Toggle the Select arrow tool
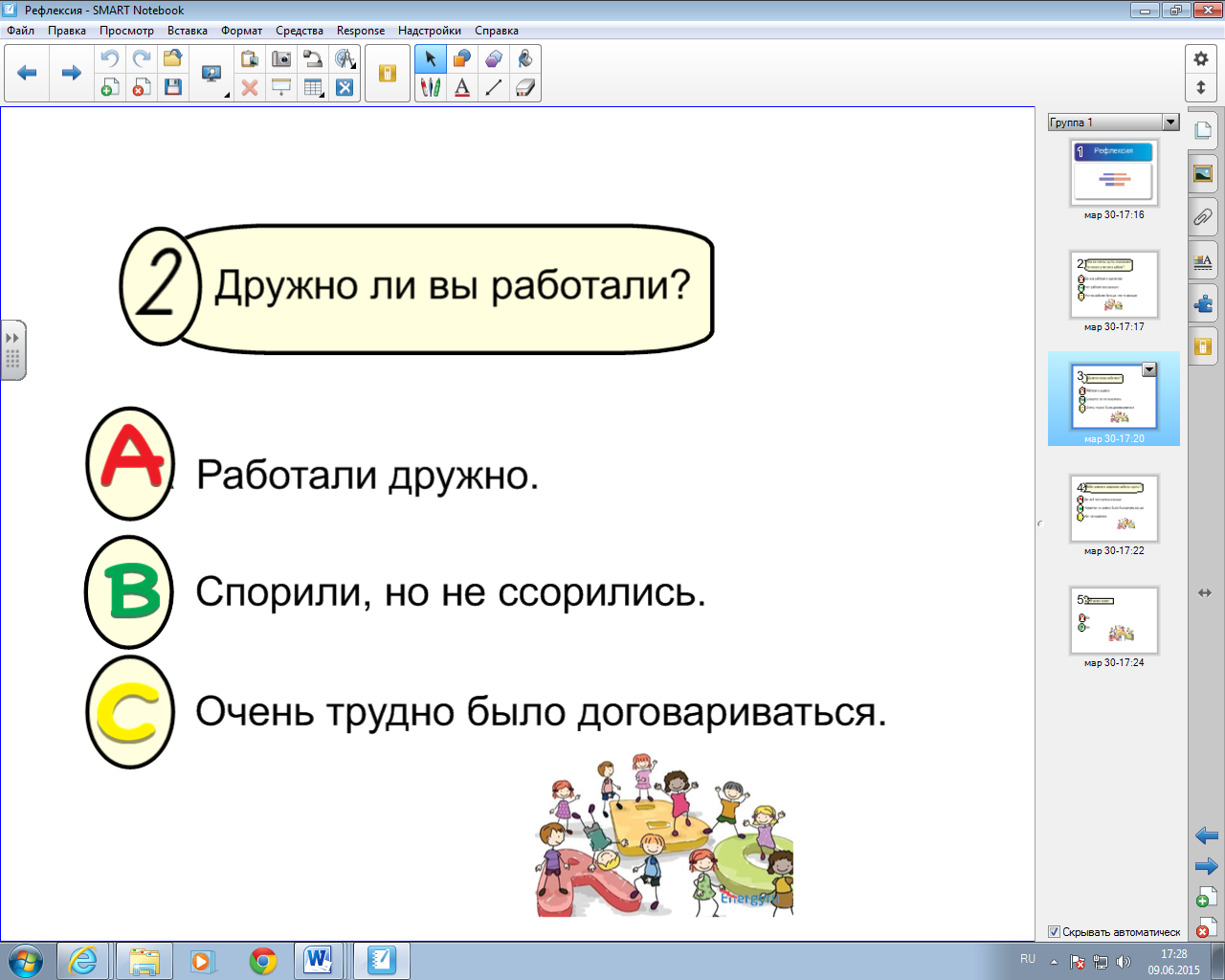 431,59
